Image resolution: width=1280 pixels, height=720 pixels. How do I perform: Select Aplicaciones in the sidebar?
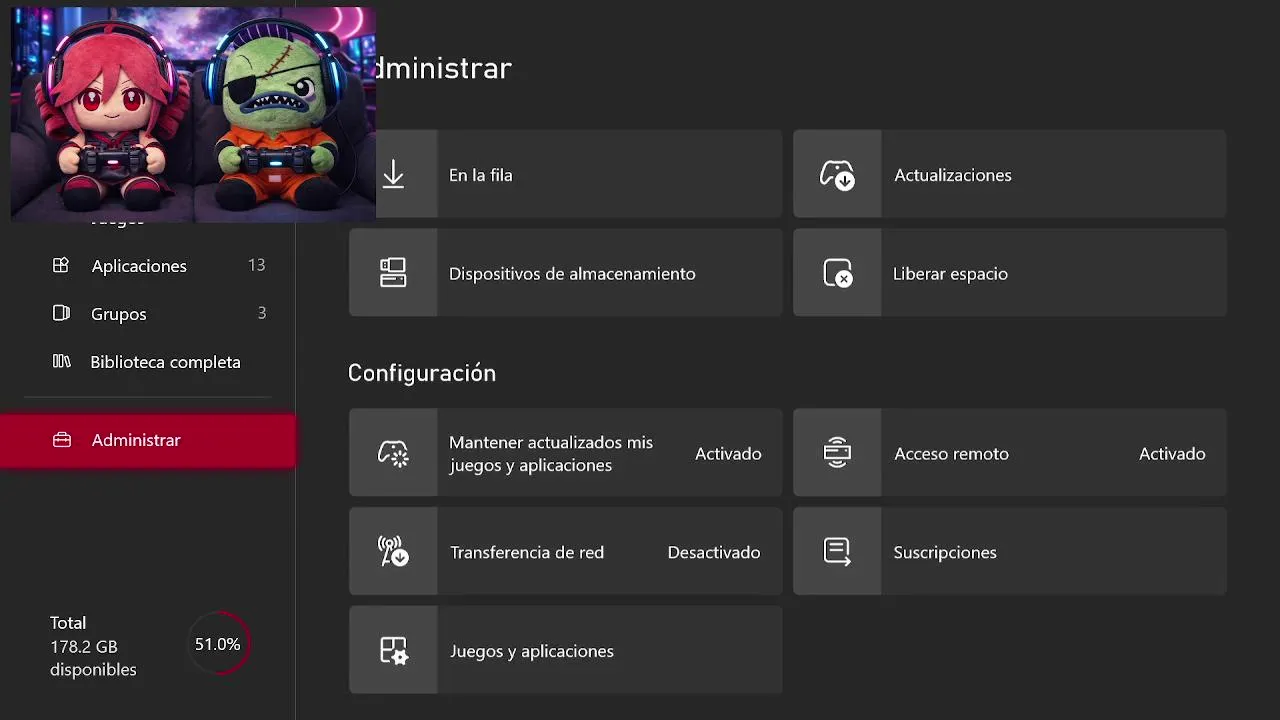[x=139, y=266]
